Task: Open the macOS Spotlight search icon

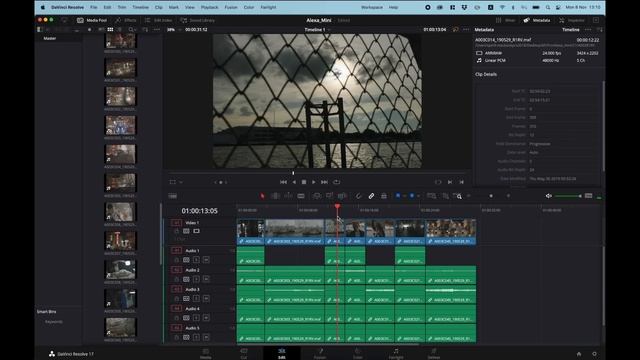Action: [x=547, y=7]
